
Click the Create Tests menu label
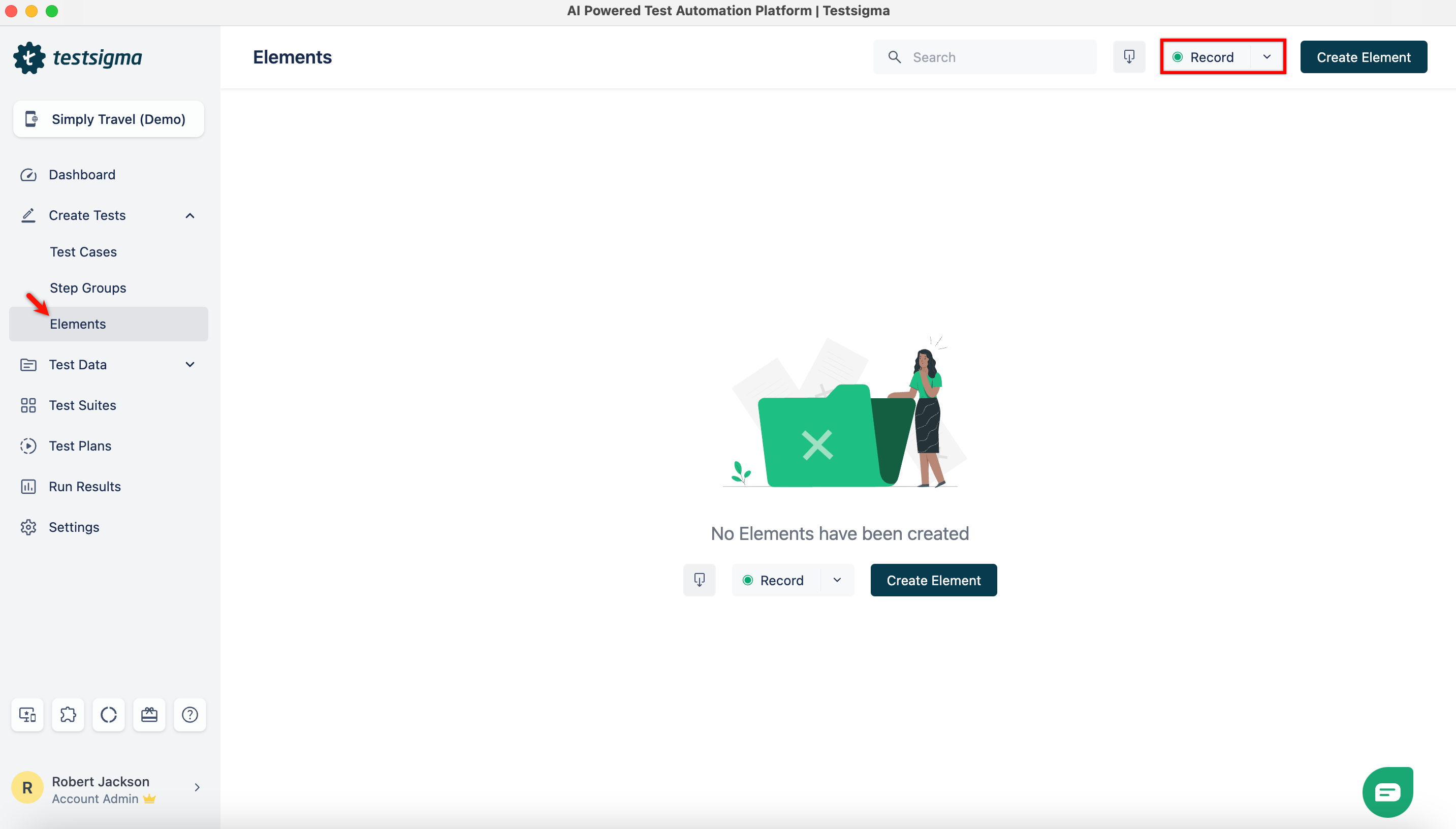pos(87,215)
